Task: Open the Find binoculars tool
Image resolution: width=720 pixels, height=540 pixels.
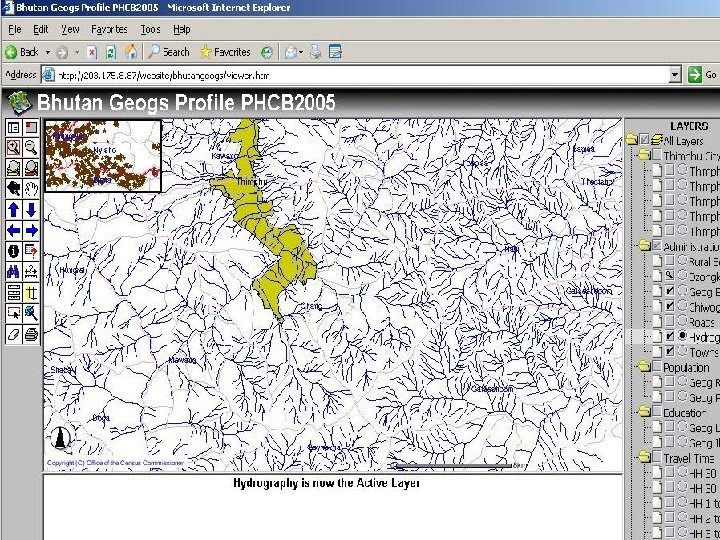Action: 14,272
